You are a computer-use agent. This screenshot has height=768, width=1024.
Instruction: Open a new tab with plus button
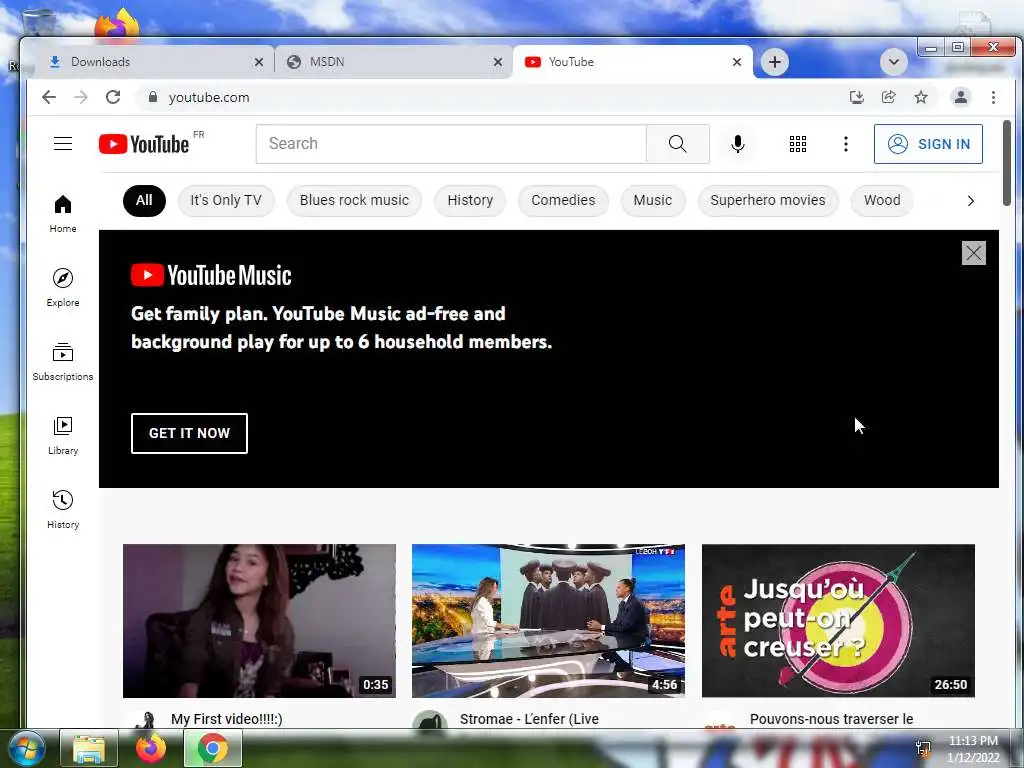coord(775,62)
